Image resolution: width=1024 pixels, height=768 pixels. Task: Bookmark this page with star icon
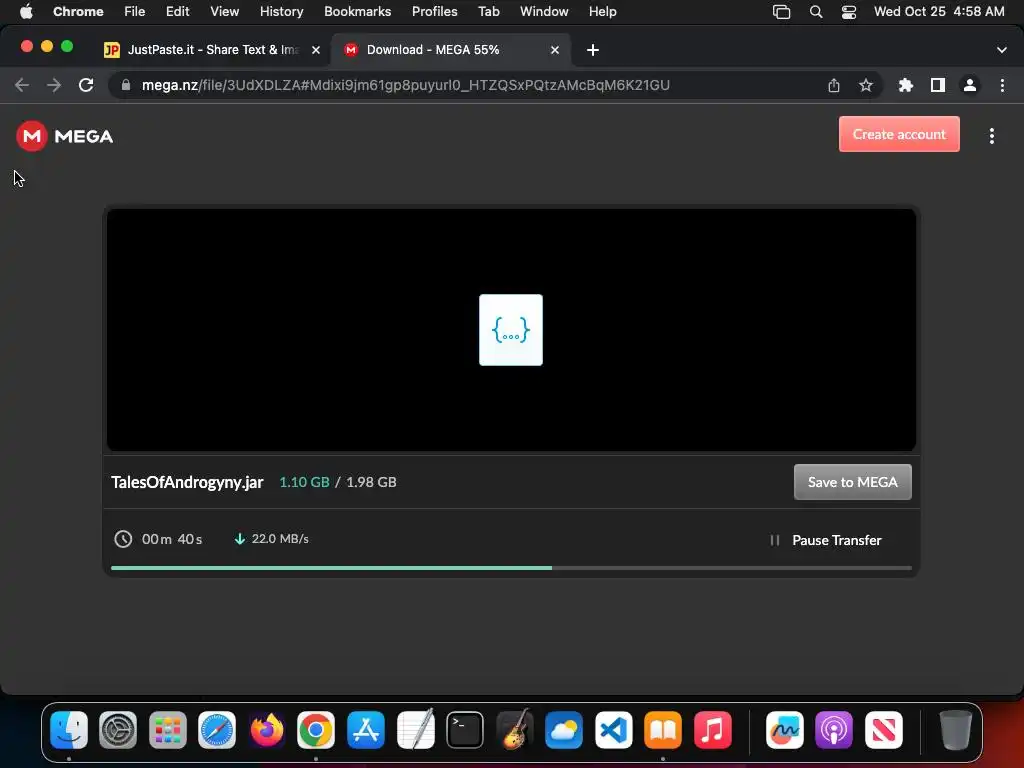tap(865, 85)
